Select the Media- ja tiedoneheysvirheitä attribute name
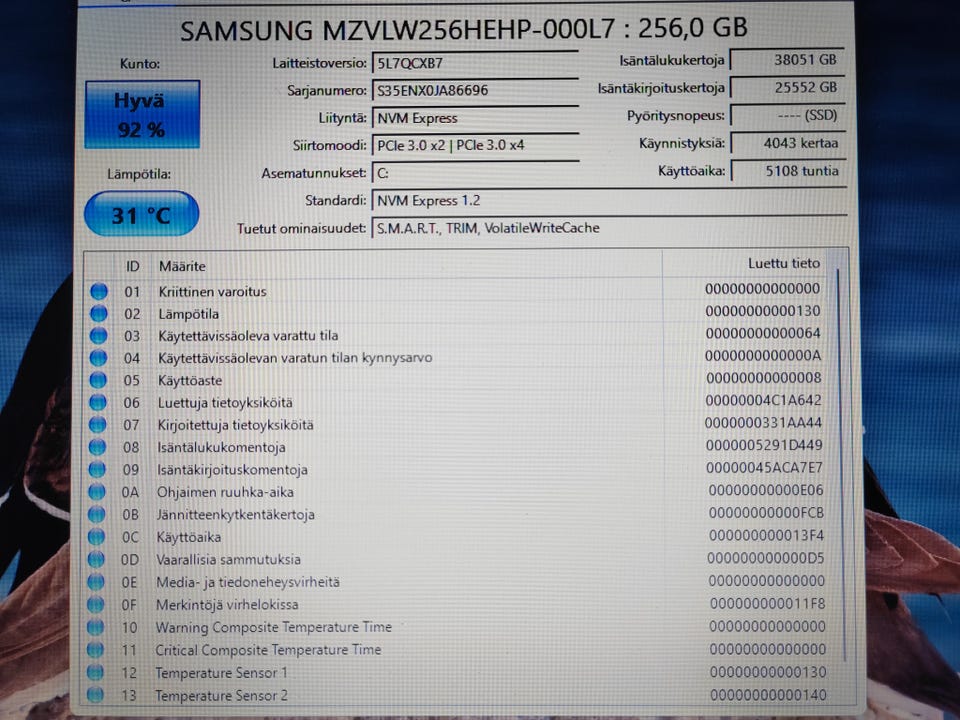The height and width of the screenshot is (720, 960). (x=247, y=582)
